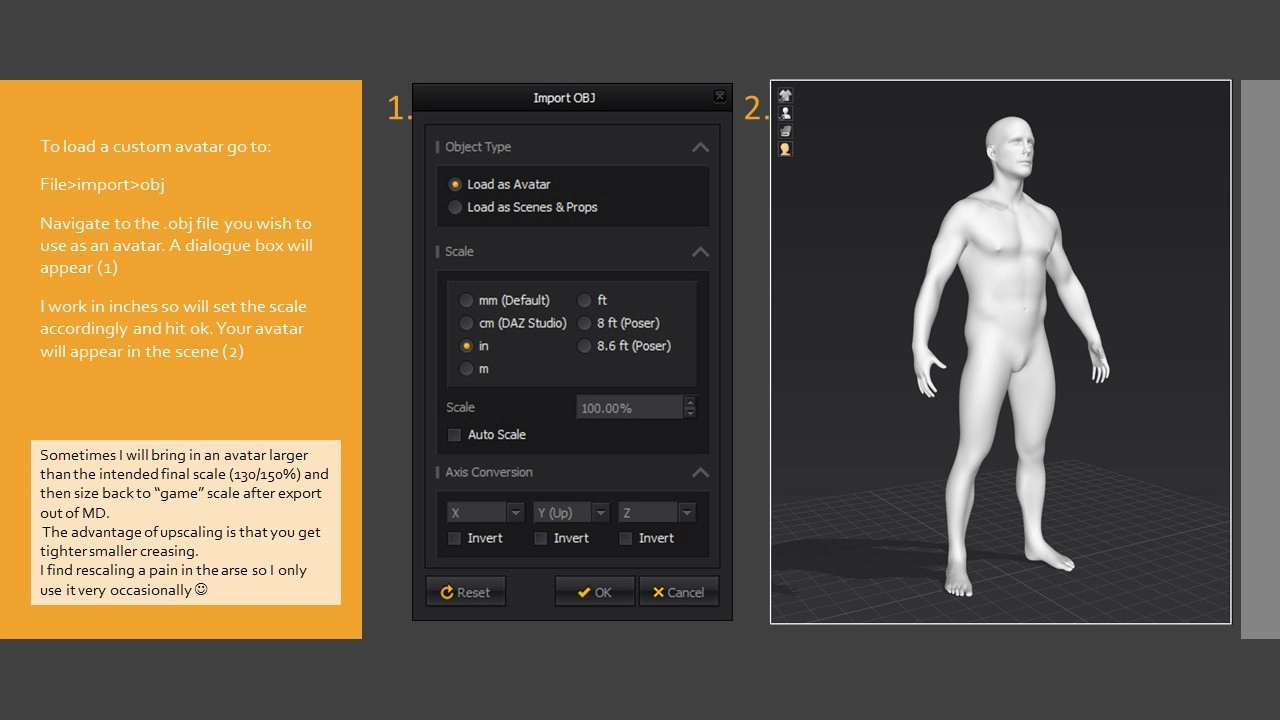This screenshot has width=1280, height=720.
Task: Click the OK button
Action: click(594, 592)
